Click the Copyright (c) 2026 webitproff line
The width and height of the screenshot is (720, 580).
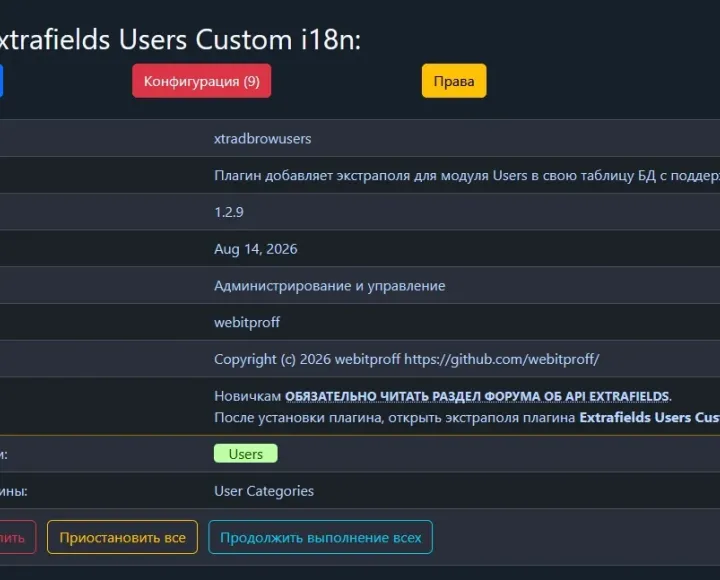[x=407, y=359]
